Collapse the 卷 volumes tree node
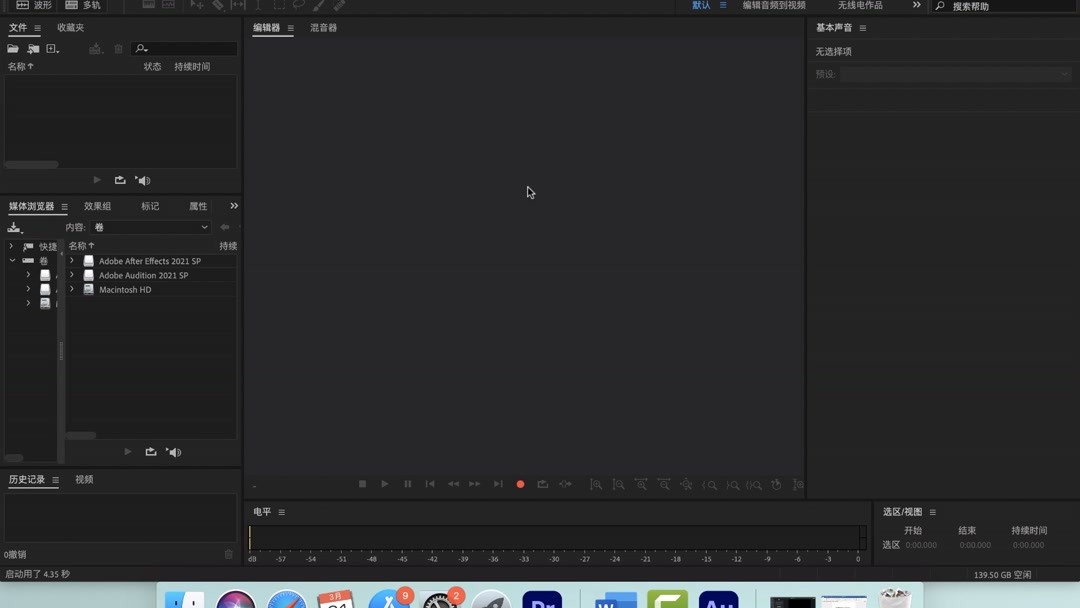This screenshot has height=608, width=1080. [x=12, y=259]
